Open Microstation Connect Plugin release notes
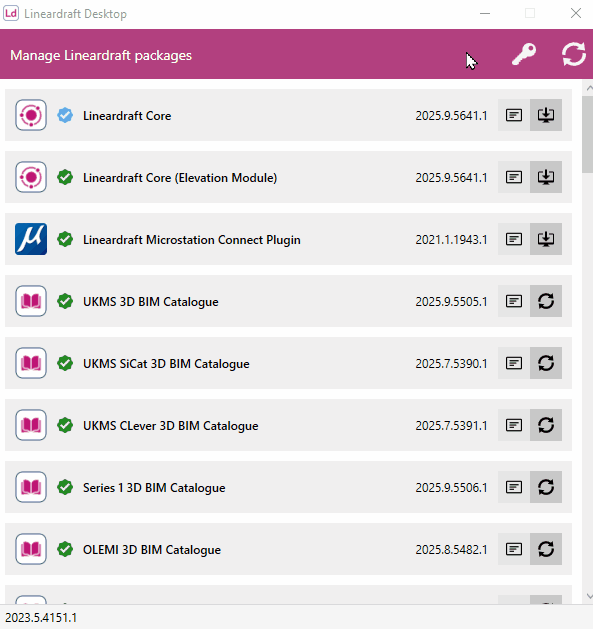 pyautogui.click(x=514, y=239)
